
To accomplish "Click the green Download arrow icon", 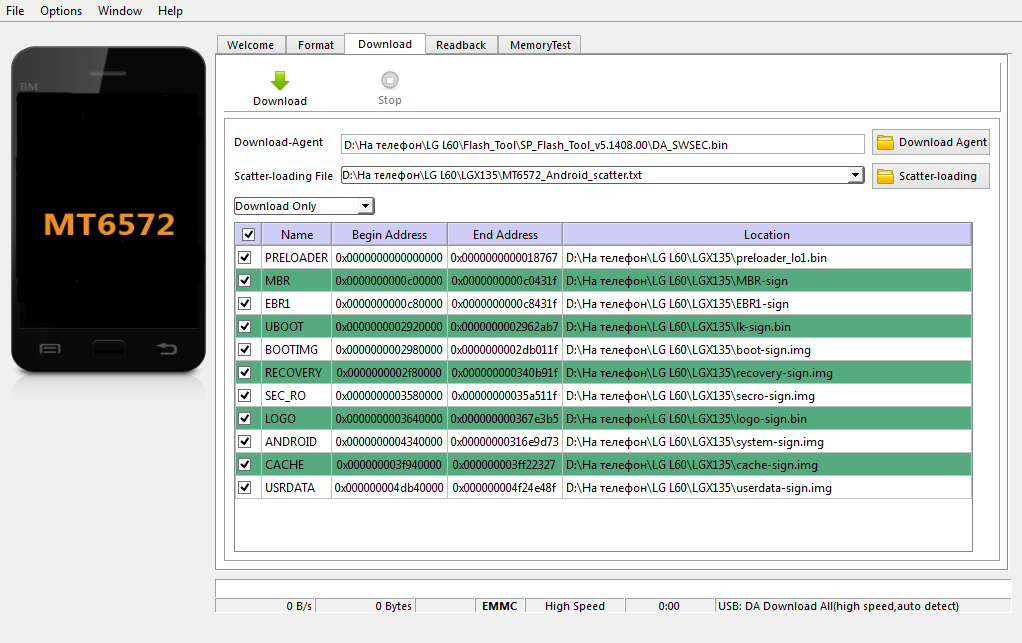I will [280, 81].
